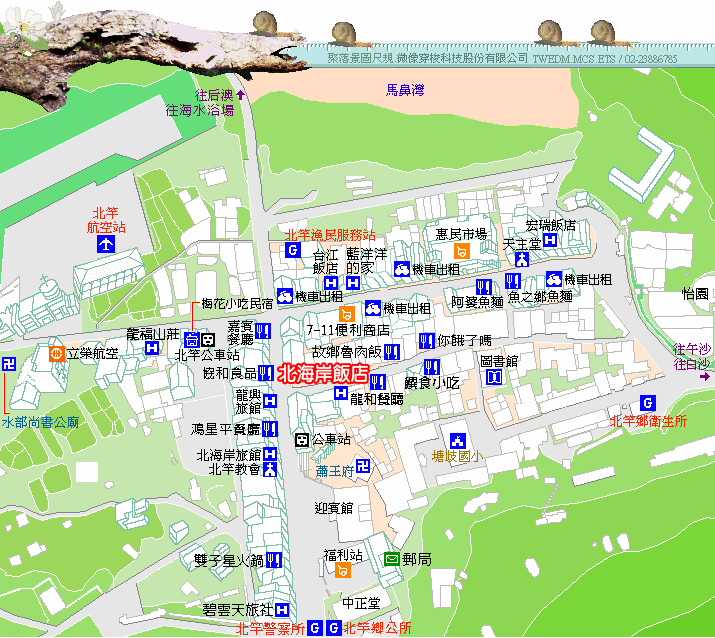Click the 迎賓館 label
This screenshot has height=638, width=715.
(x=334, y=508)
